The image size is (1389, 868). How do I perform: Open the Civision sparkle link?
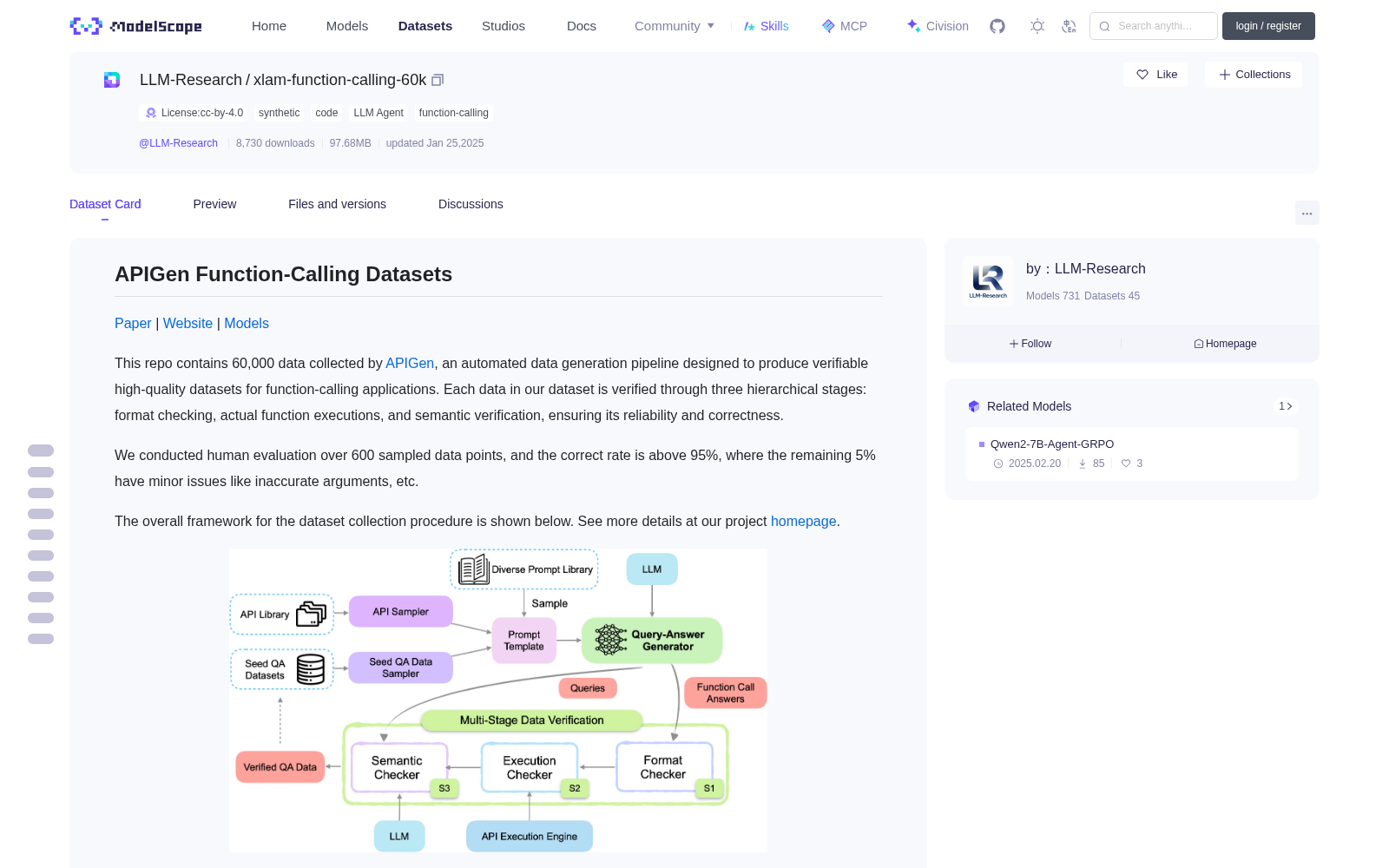point(938,26)
